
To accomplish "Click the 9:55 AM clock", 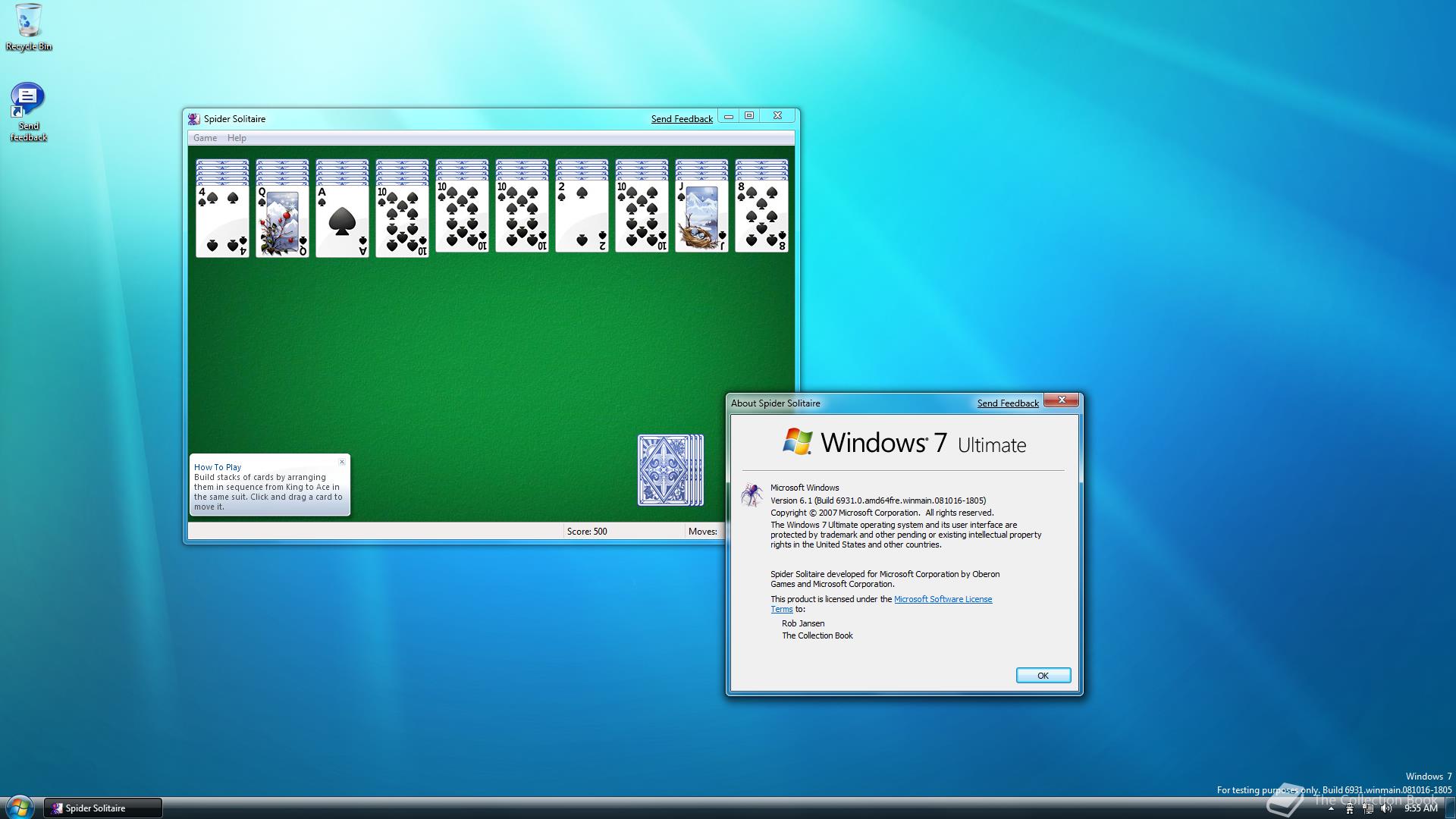I will (1420, 808).
